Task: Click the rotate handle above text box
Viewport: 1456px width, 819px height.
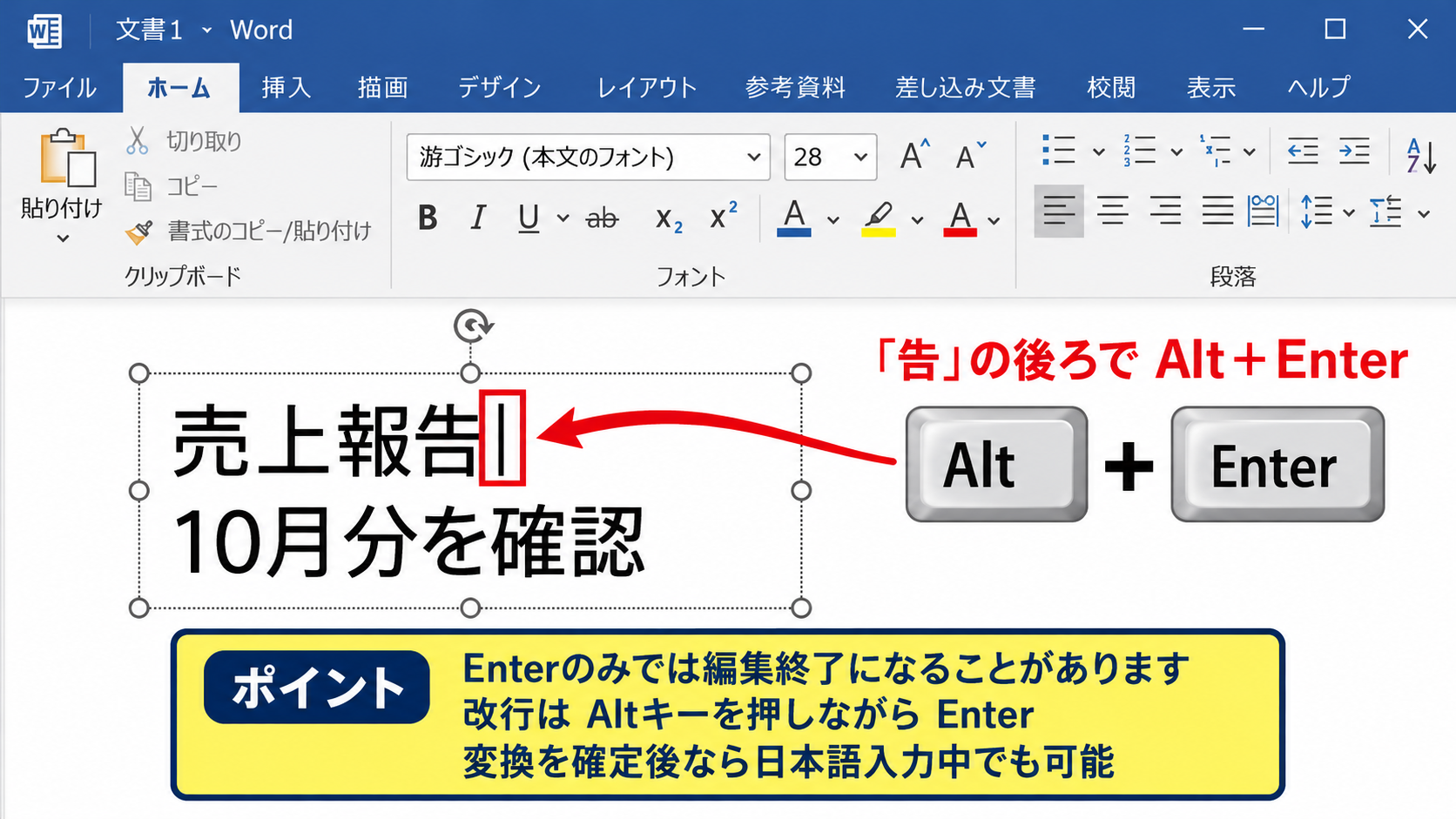Action: (473, 326)
